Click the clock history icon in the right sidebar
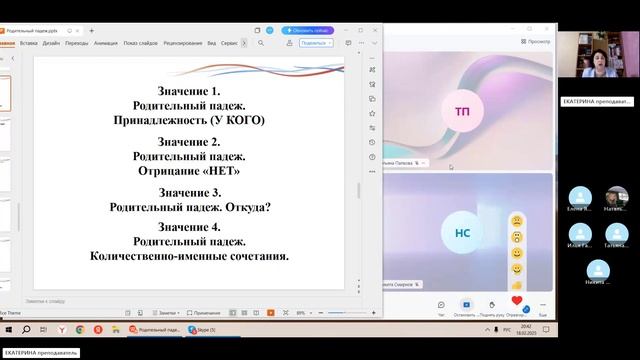 click(372, 142)
